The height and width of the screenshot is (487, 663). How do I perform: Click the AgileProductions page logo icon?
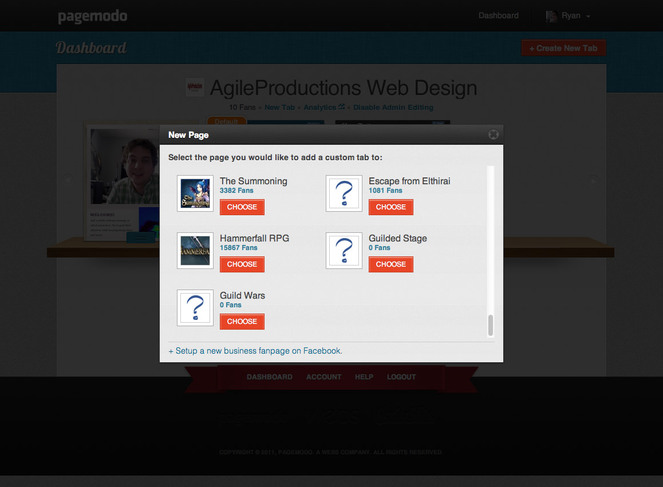click(195, 88)
